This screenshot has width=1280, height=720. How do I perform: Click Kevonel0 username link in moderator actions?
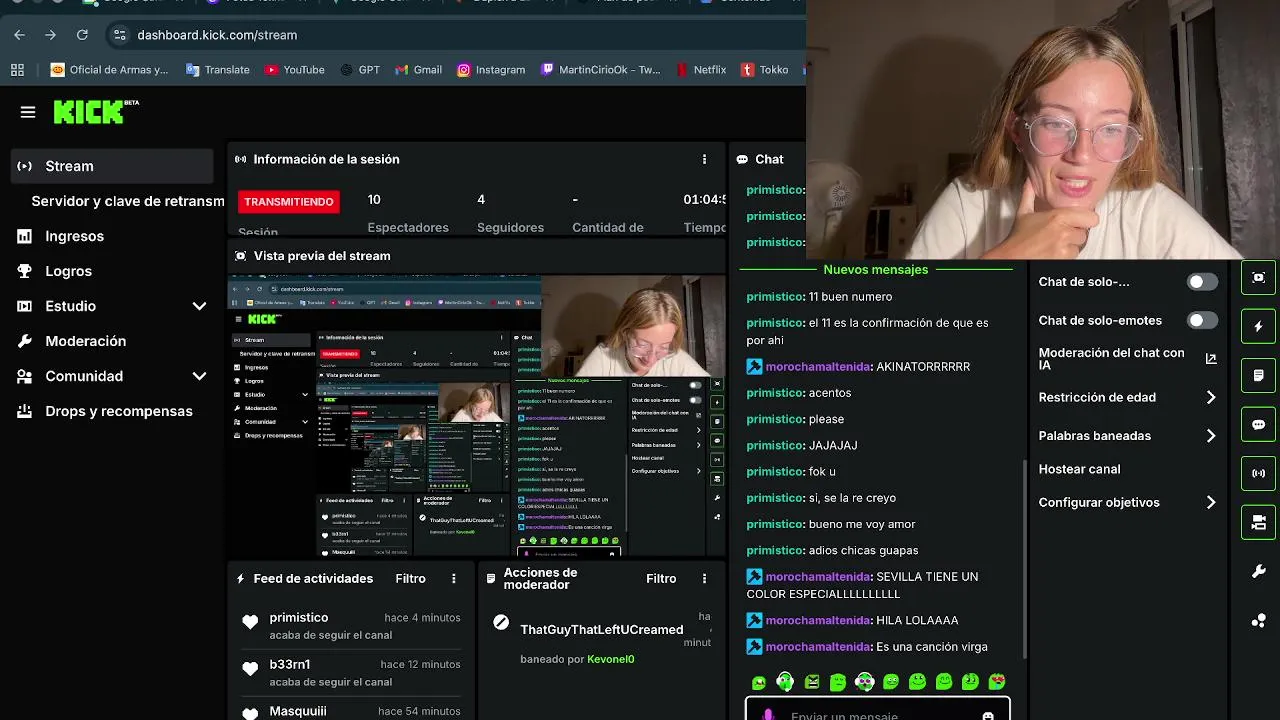[610, 659]
